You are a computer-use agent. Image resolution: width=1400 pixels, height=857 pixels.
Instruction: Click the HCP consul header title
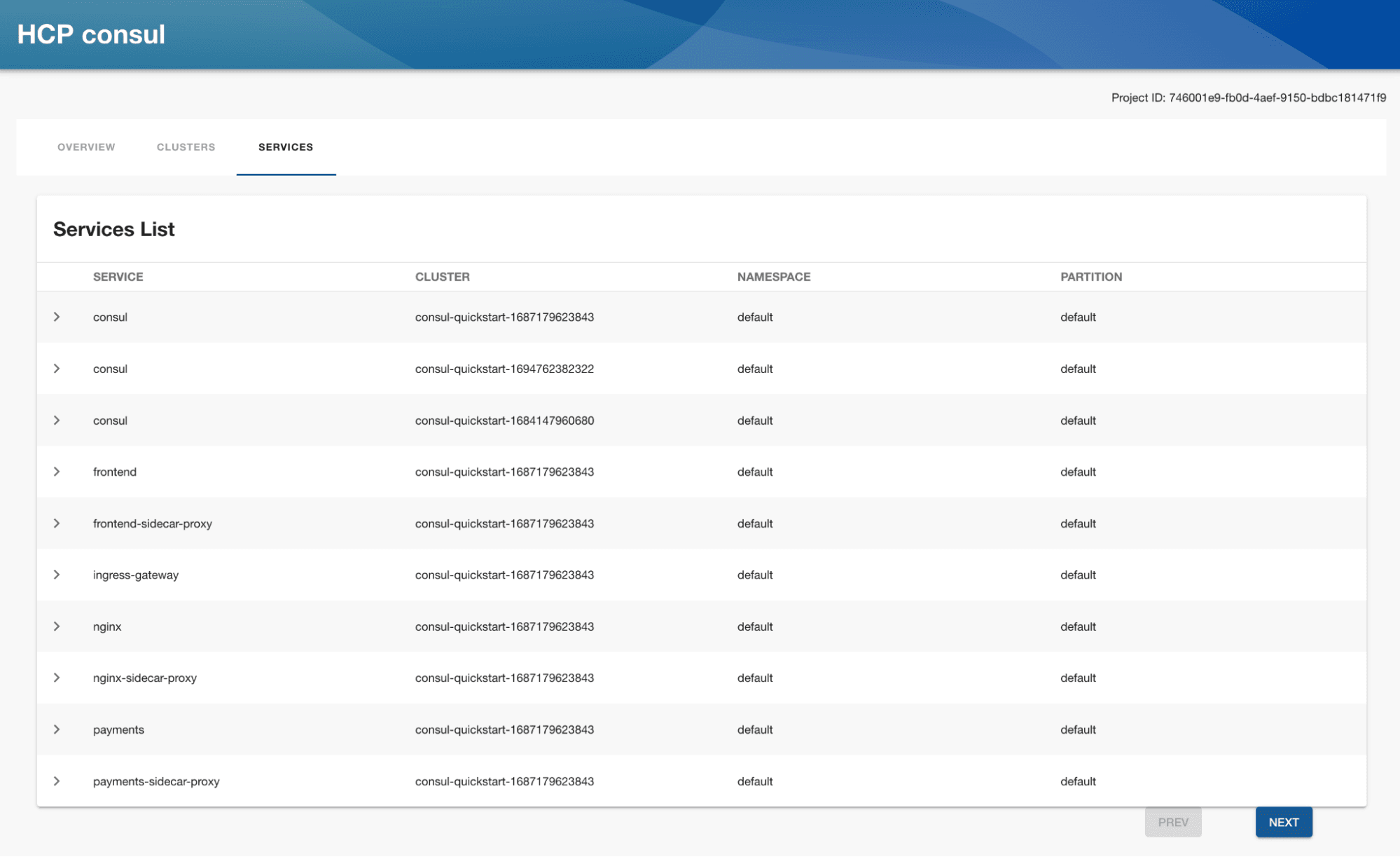[91, 34]
